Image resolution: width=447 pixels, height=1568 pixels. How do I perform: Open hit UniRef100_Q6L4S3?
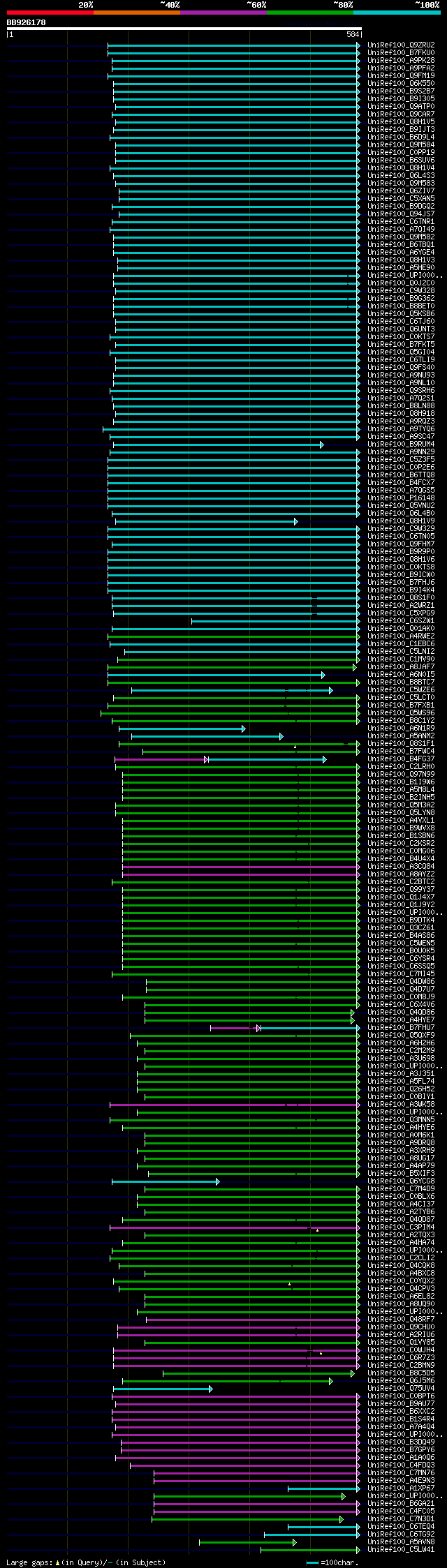401,175
